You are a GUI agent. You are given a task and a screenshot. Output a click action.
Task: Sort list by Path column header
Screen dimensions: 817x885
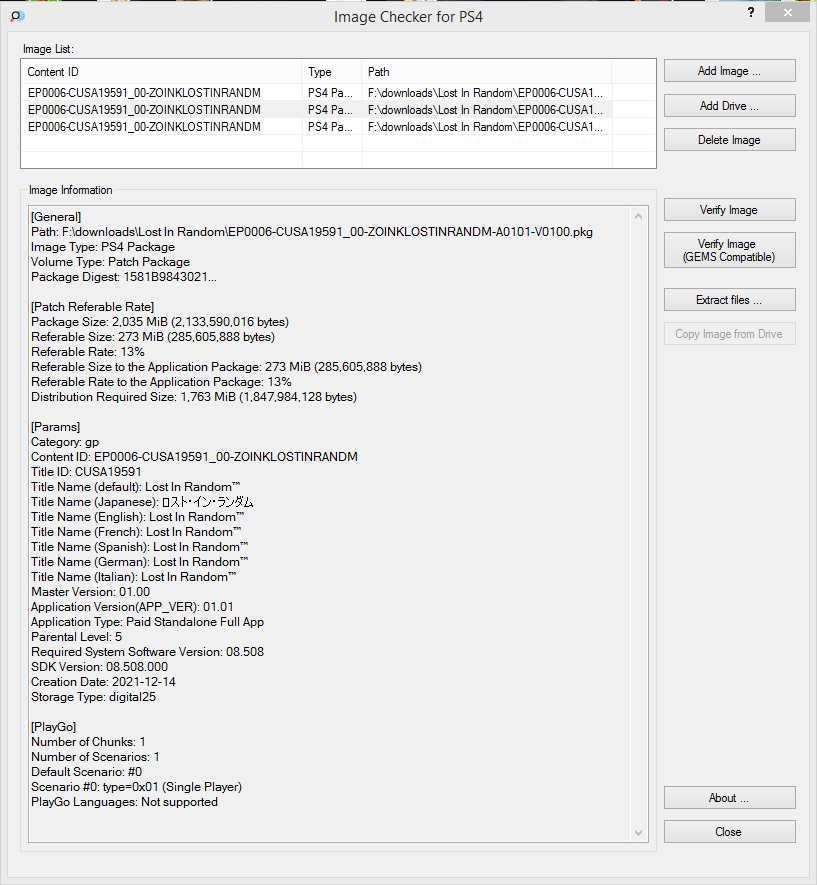point(486,72)
